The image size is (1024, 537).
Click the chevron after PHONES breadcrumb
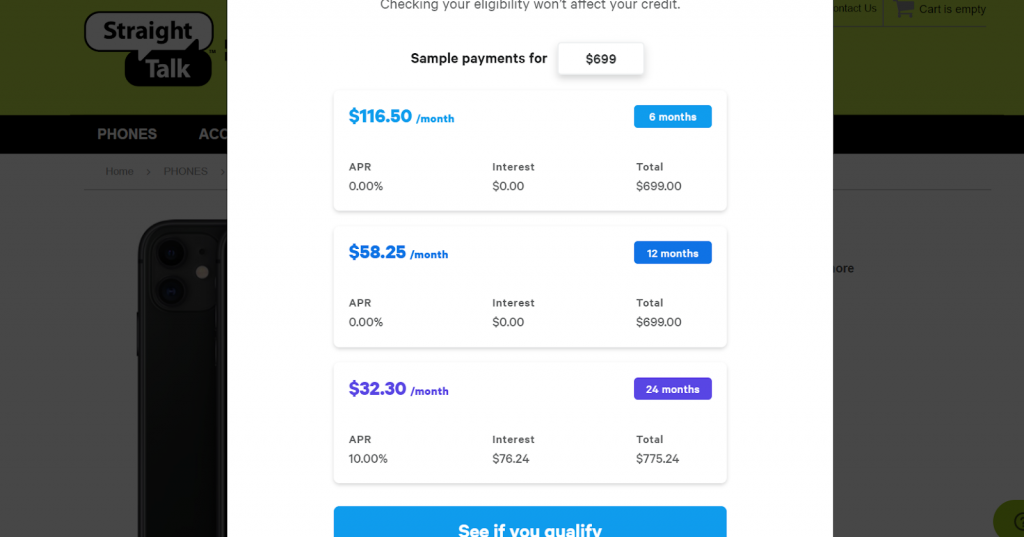tap(221, 172)
